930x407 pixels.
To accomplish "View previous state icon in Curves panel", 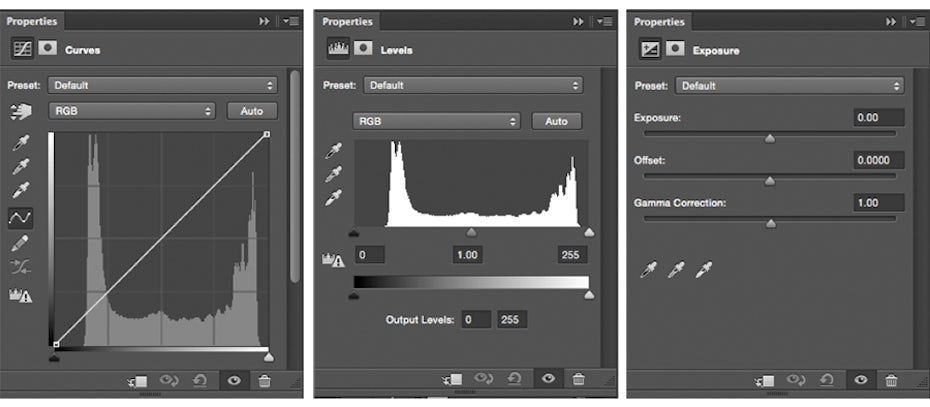I will click(168, 381).
